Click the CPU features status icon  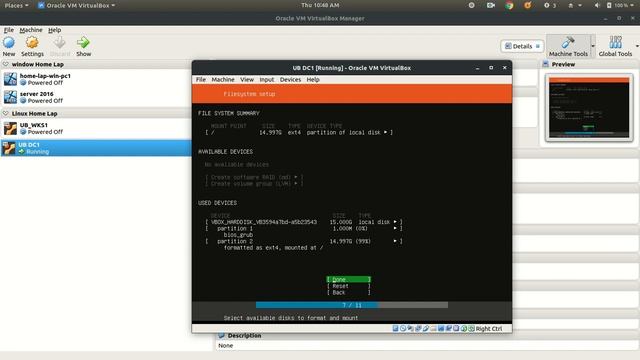[456, 329]
